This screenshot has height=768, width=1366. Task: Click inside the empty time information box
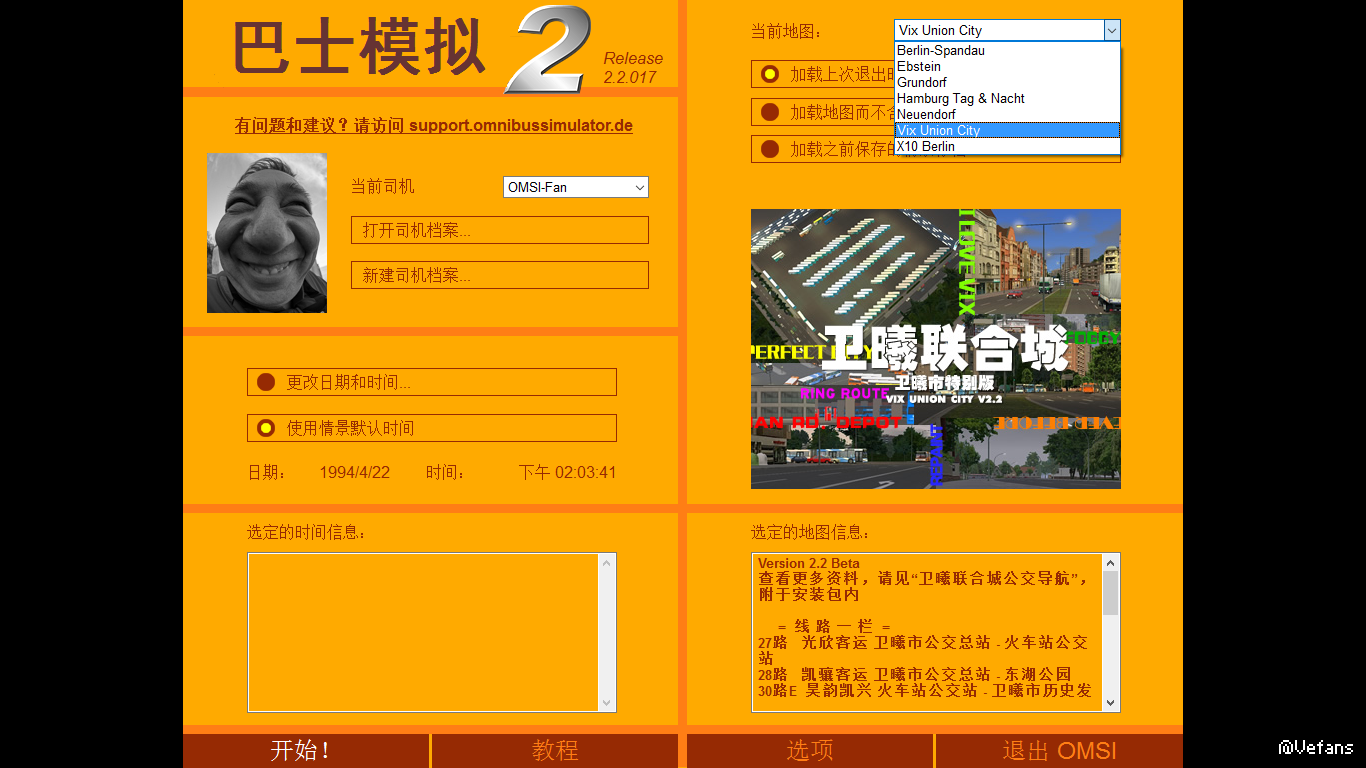[423, 632]
